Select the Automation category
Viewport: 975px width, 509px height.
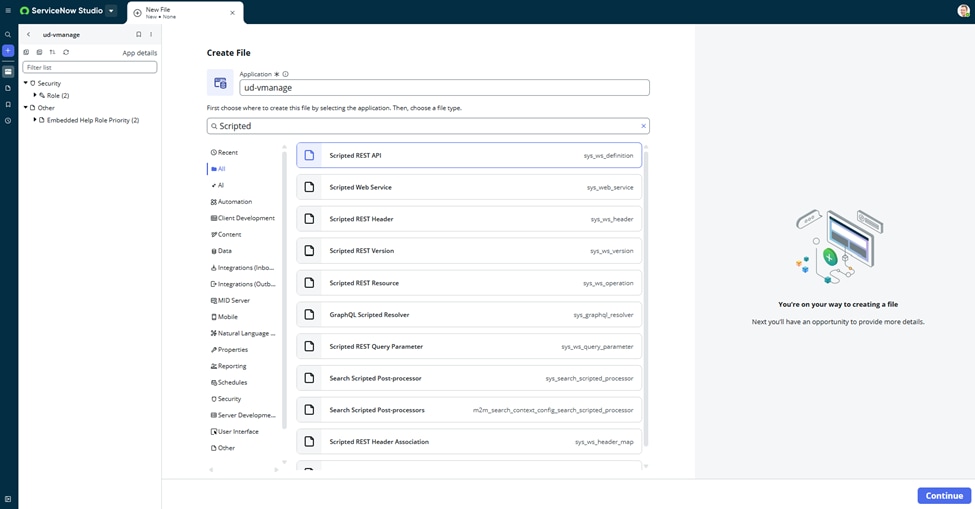click(234, 202)
